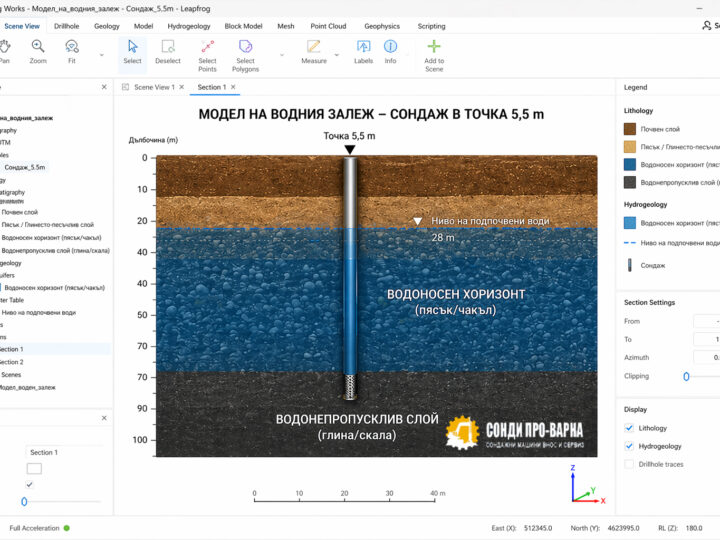Click the Deselect tool
Viewport: 720px width, 540px height.
tap(168, 51)
